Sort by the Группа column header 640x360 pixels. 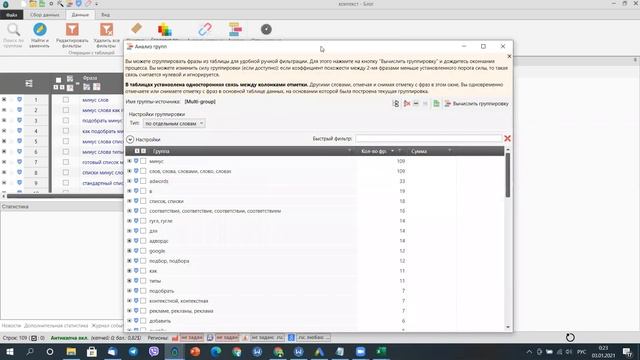click(x=161, y=151)
